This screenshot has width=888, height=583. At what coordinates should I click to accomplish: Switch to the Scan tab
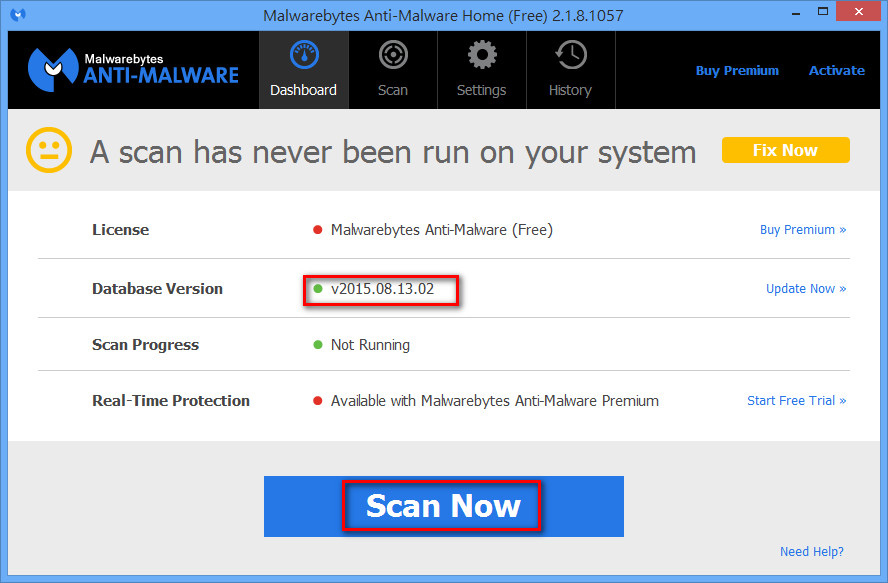392,70
